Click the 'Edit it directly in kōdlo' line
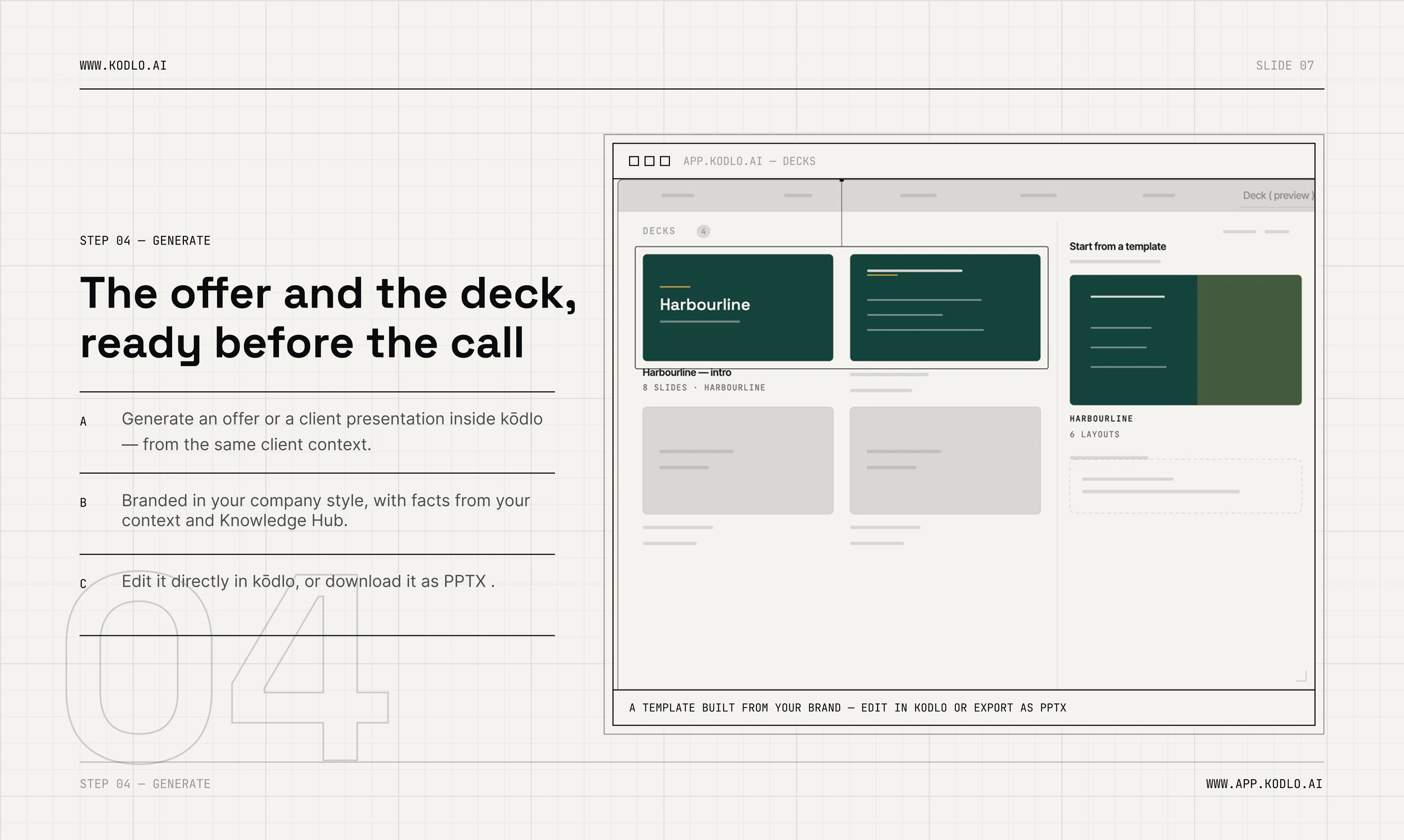This screenshot has width=1404, height=840. coord(308,581)
